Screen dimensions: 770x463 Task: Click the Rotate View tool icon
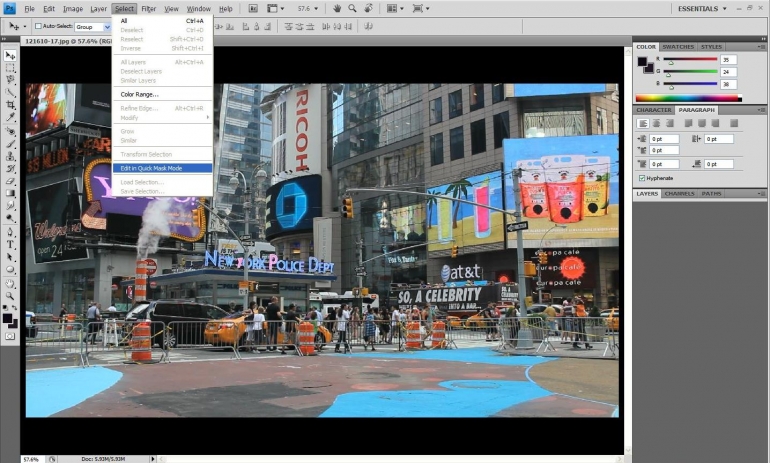point(368,8)
